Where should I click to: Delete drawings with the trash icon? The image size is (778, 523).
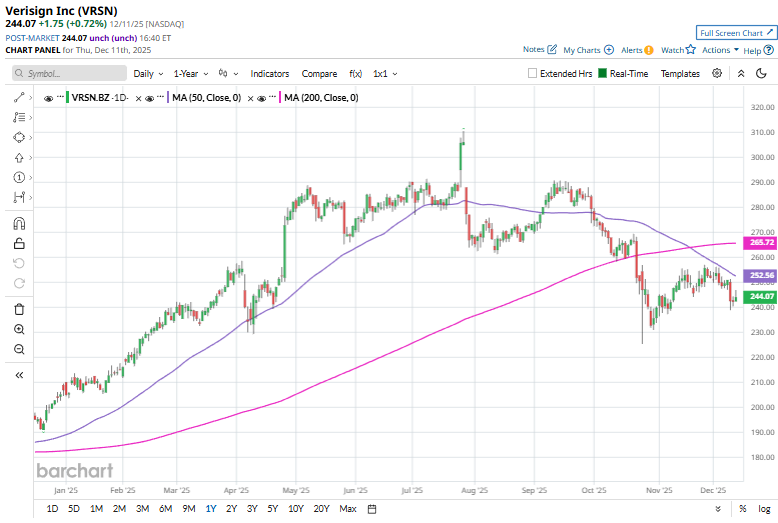(19, 309)
